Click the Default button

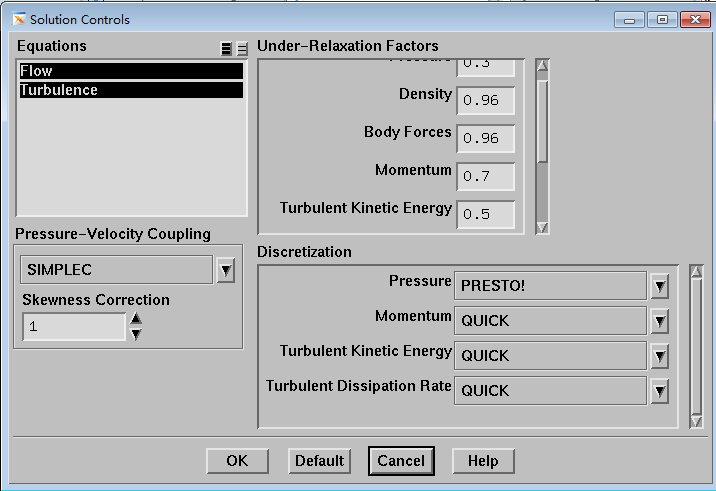pos(319,461)
